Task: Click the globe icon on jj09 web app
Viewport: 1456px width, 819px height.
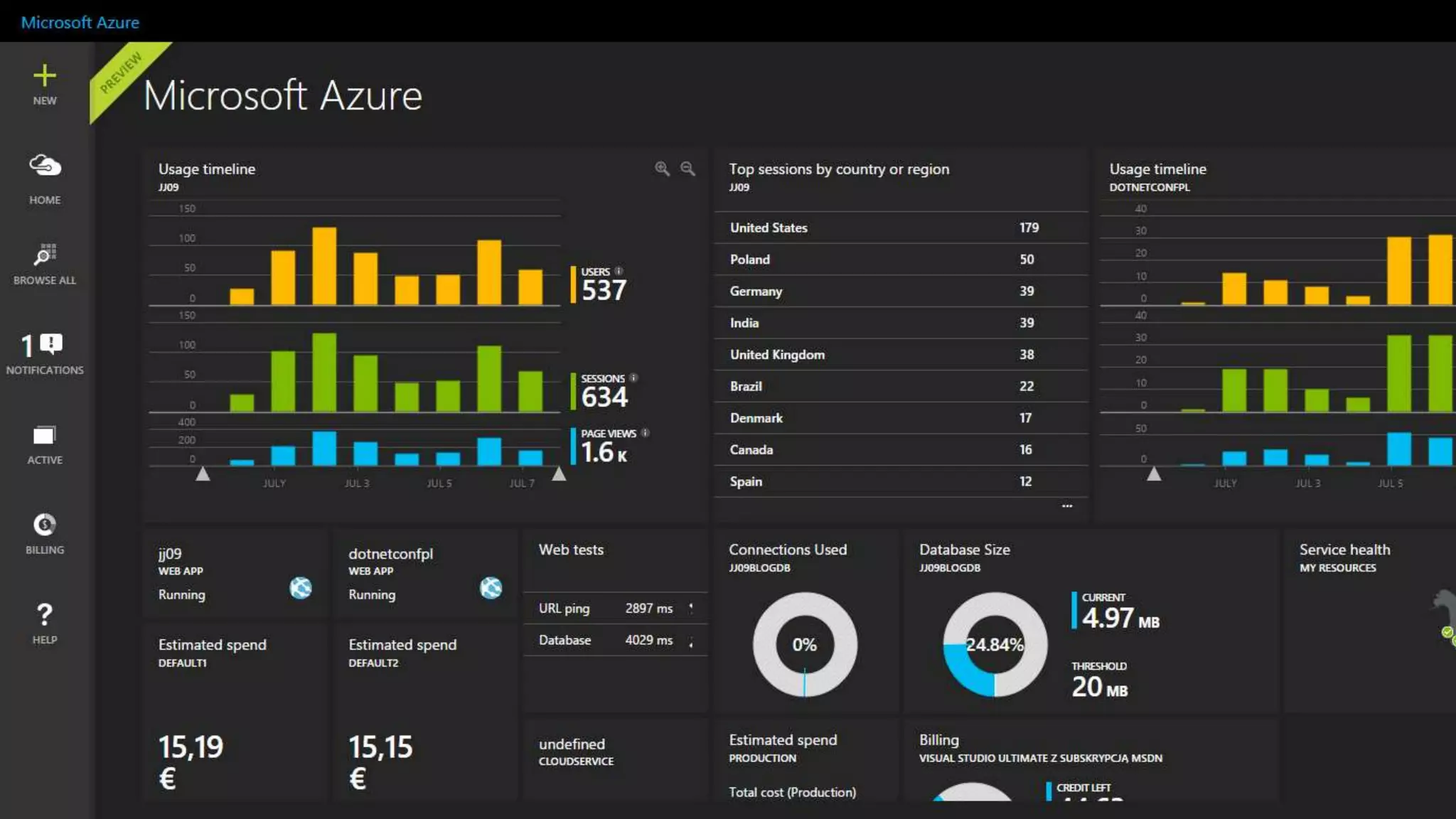Action: [301, 588]
